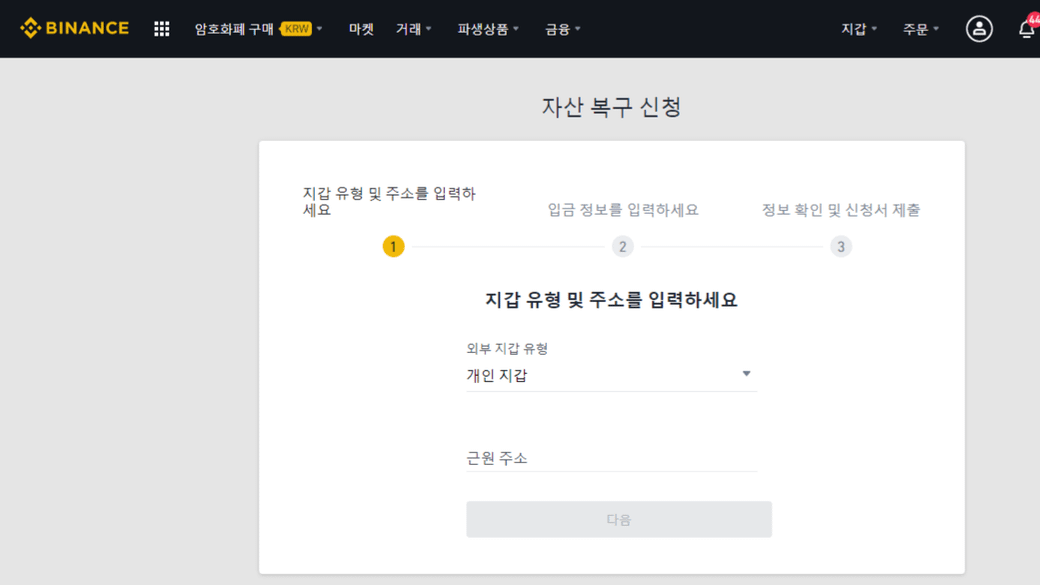The width and height of the screenshot is (1040, 585).
Task: Open the 외부 지갑 유형 dropdown arrow
Action: [x=746, y=374]
